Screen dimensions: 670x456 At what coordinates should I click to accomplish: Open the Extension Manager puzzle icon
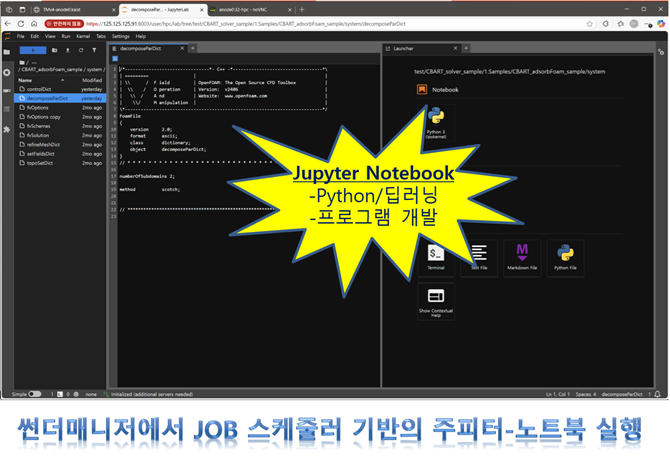tap(7, 129)
